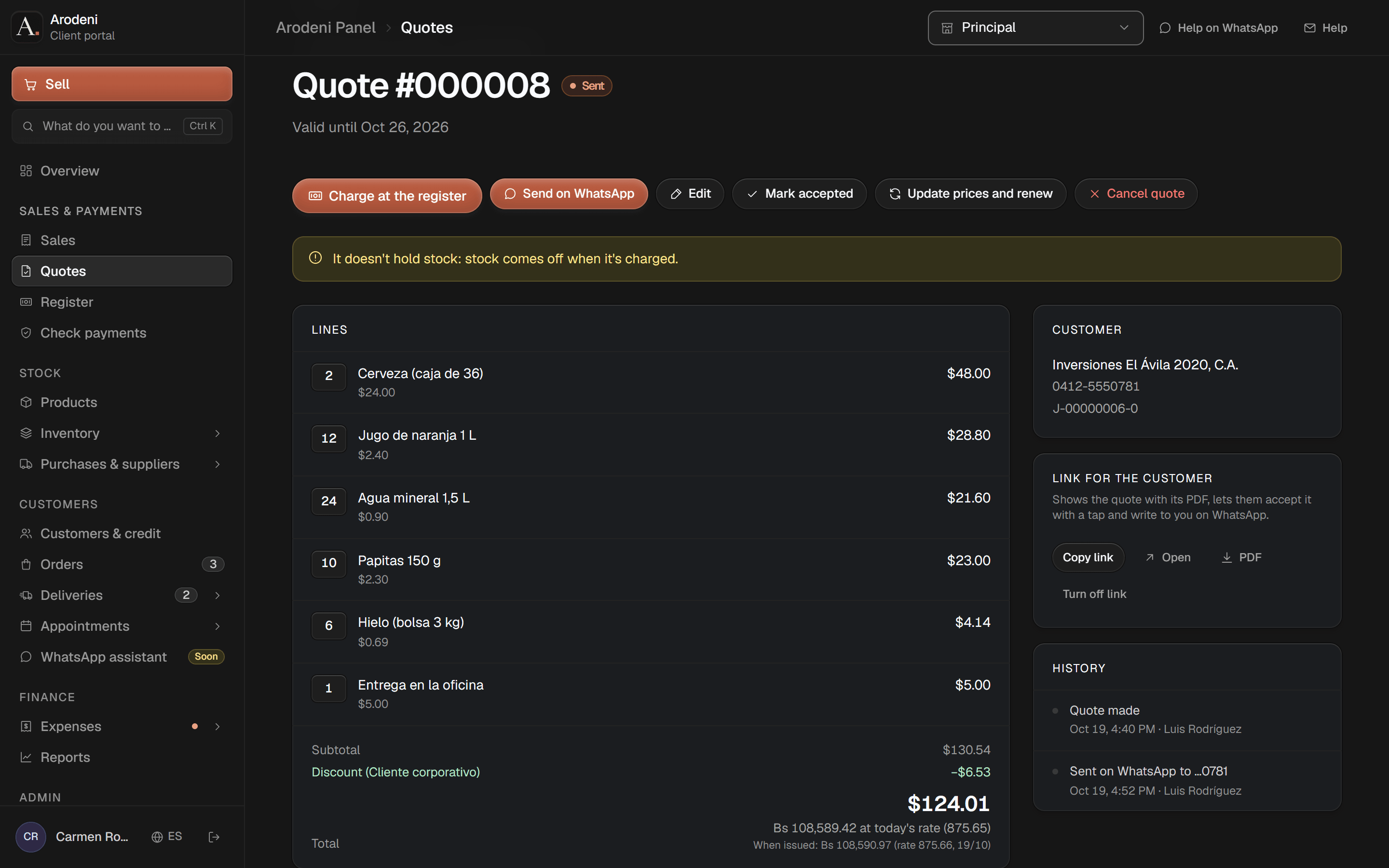The image size is (1389, 868).
Task: Click Update prices and renew
Action: click(970, 193)
